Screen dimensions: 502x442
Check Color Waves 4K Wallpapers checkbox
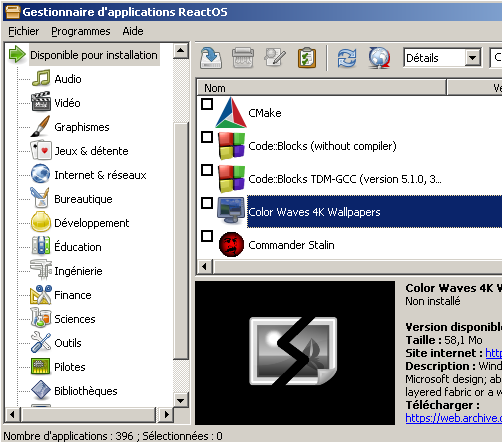(207, 203)
